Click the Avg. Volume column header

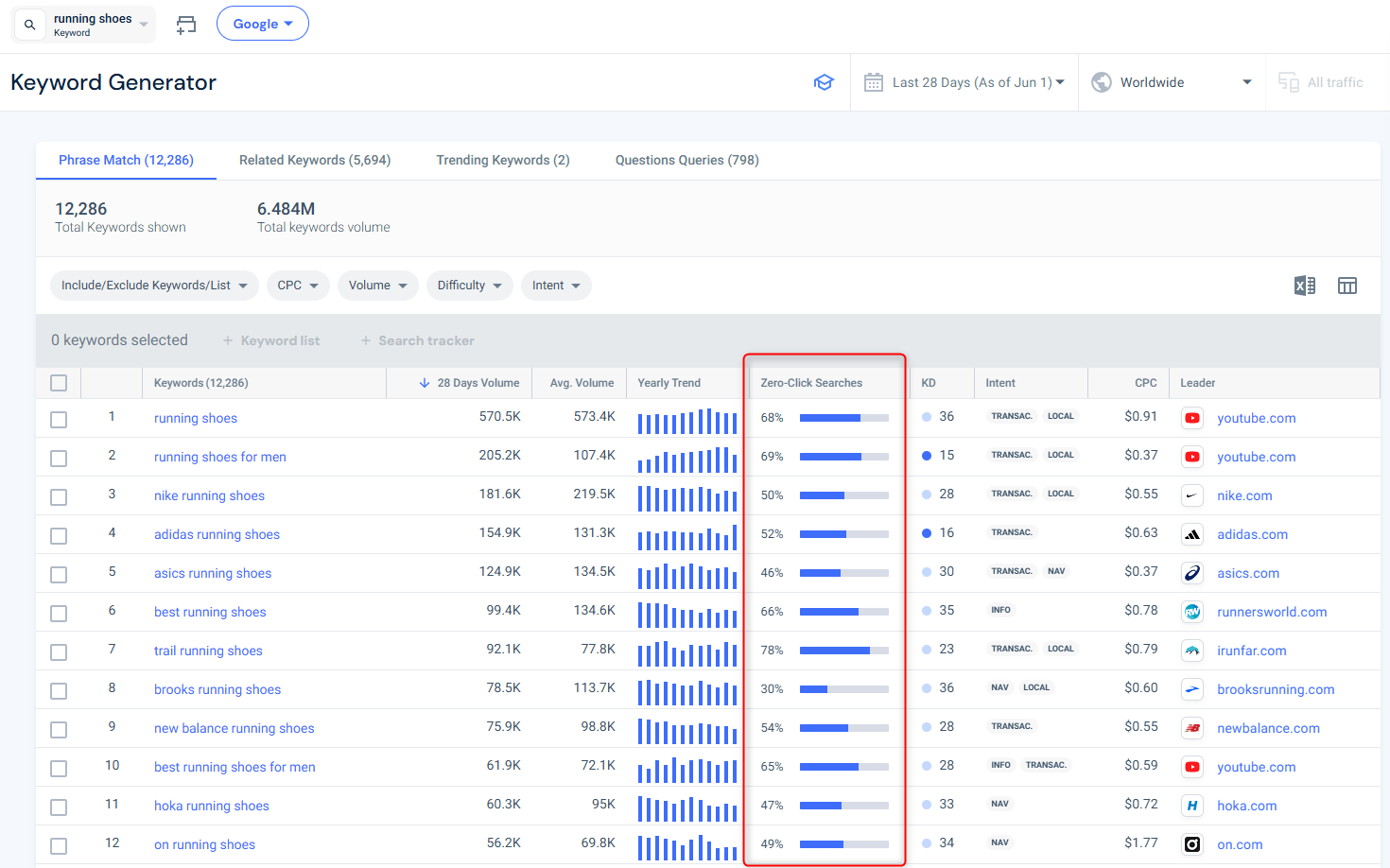582,383
